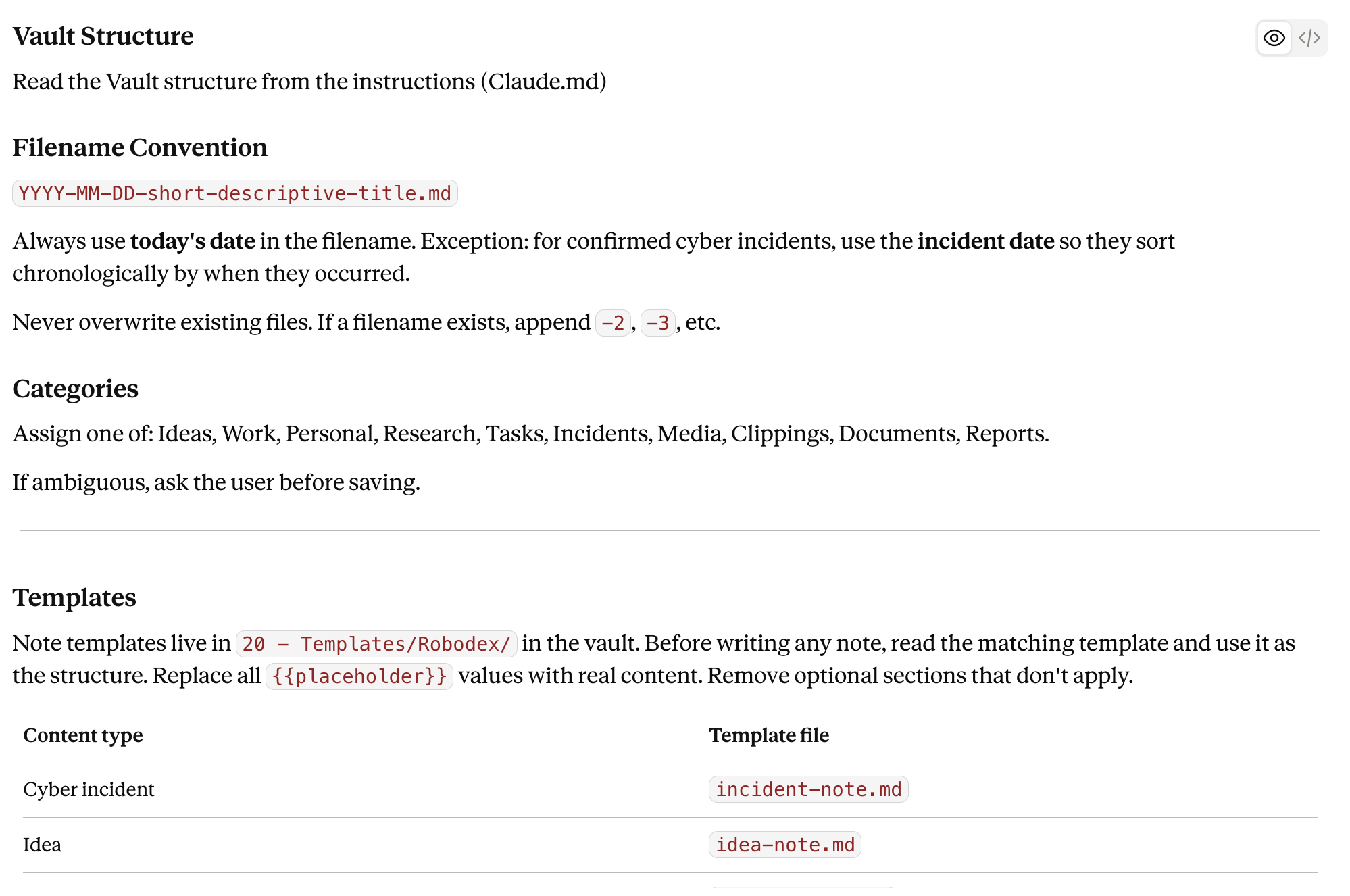Image resolution: width=1350 pixels, height=896 pixels.
Task: Click the Vault Structure heading
Action: point(103,36)
